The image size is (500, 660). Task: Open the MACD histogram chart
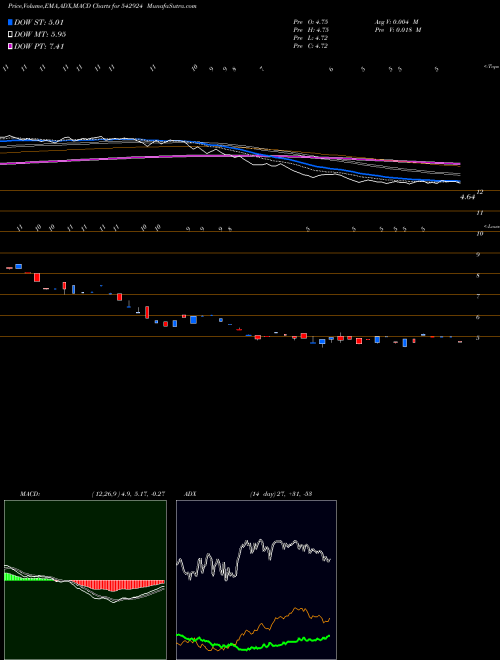85,580
